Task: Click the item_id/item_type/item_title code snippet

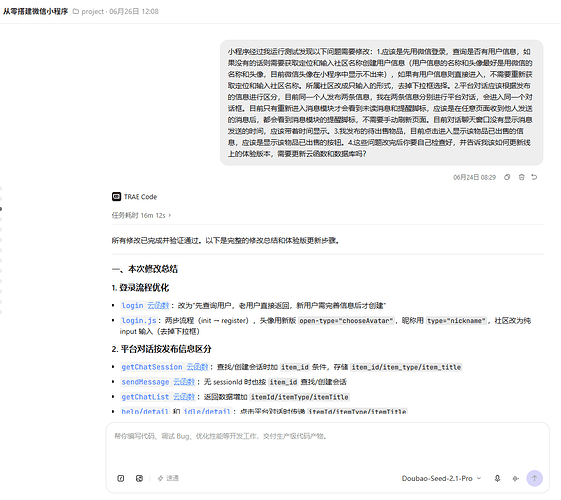Action: click(x=406, y=367)
